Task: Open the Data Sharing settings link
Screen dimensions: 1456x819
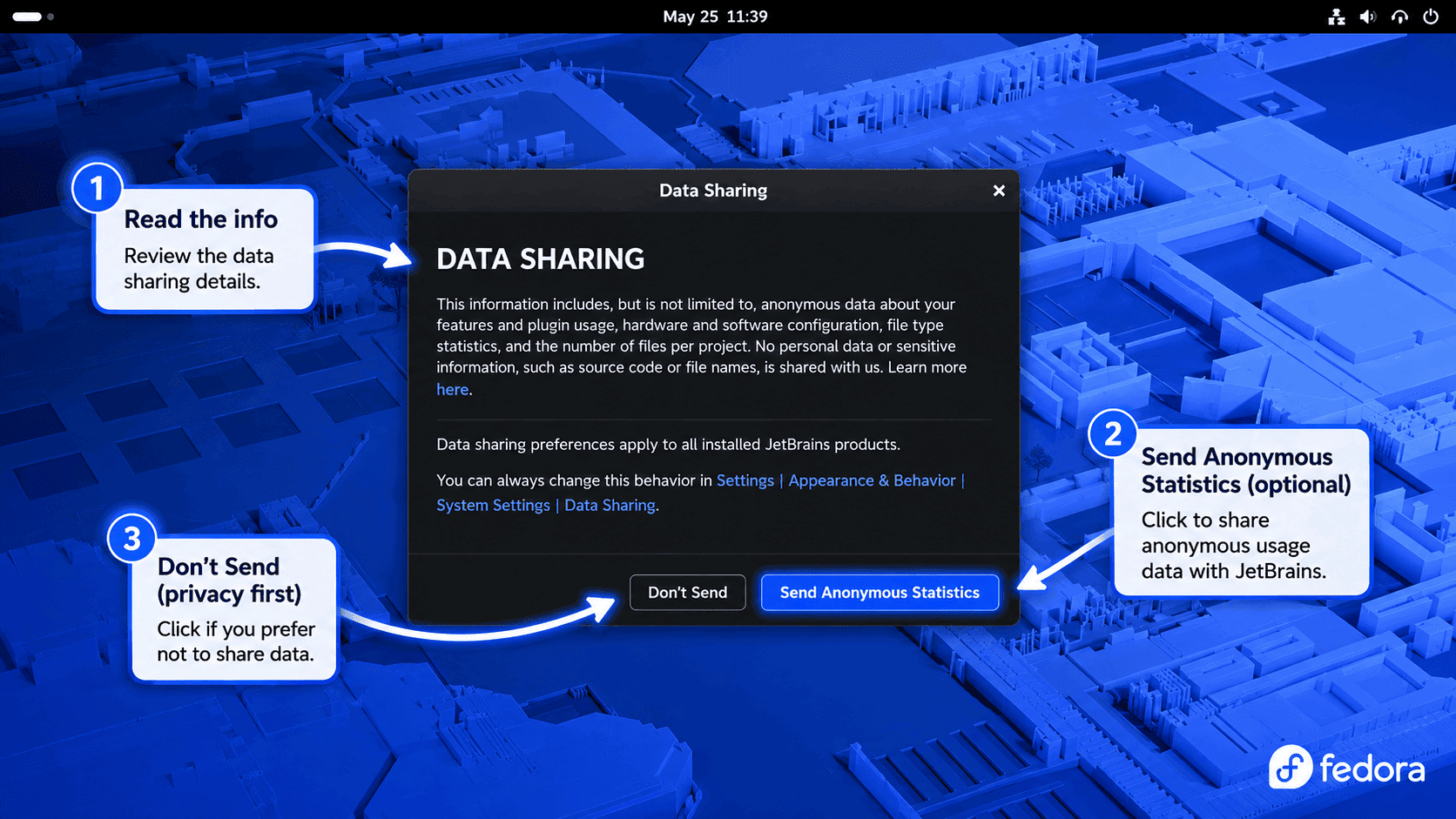Action: [x=610, y=505]
